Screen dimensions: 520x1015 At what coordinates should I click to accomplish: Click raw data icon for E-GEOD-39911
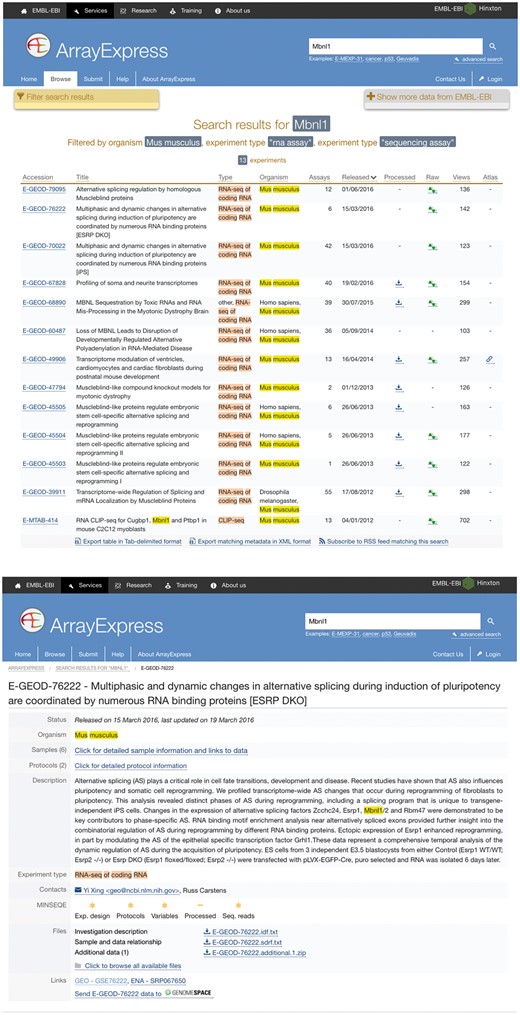pos(432,493)
